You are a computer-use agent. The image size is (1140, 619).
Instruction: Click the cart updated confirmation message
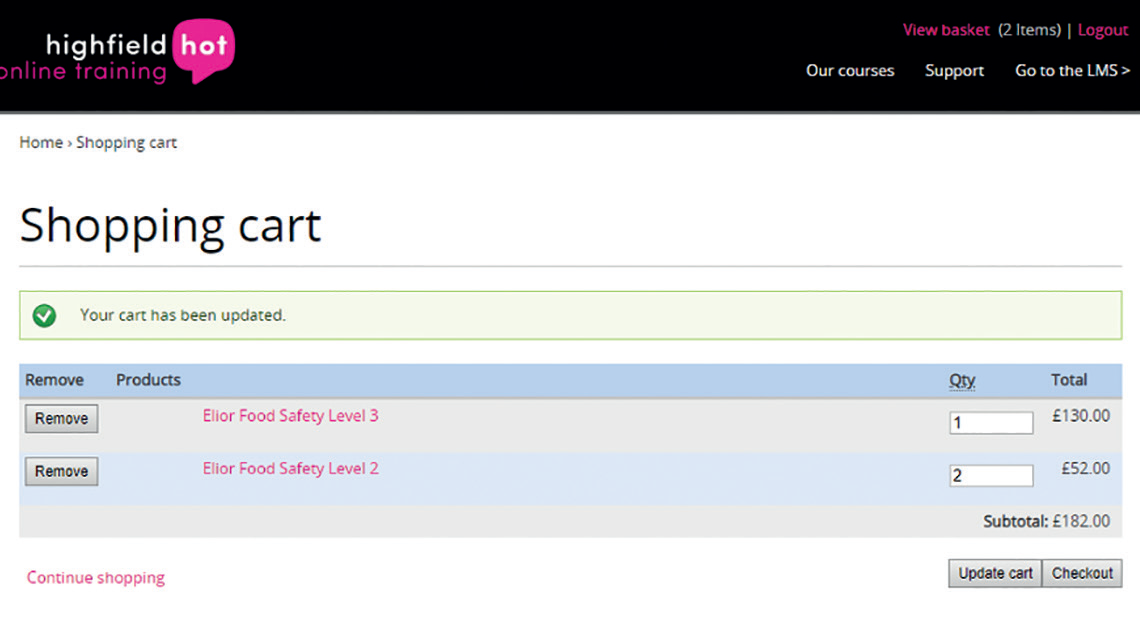tap(183, 315)
